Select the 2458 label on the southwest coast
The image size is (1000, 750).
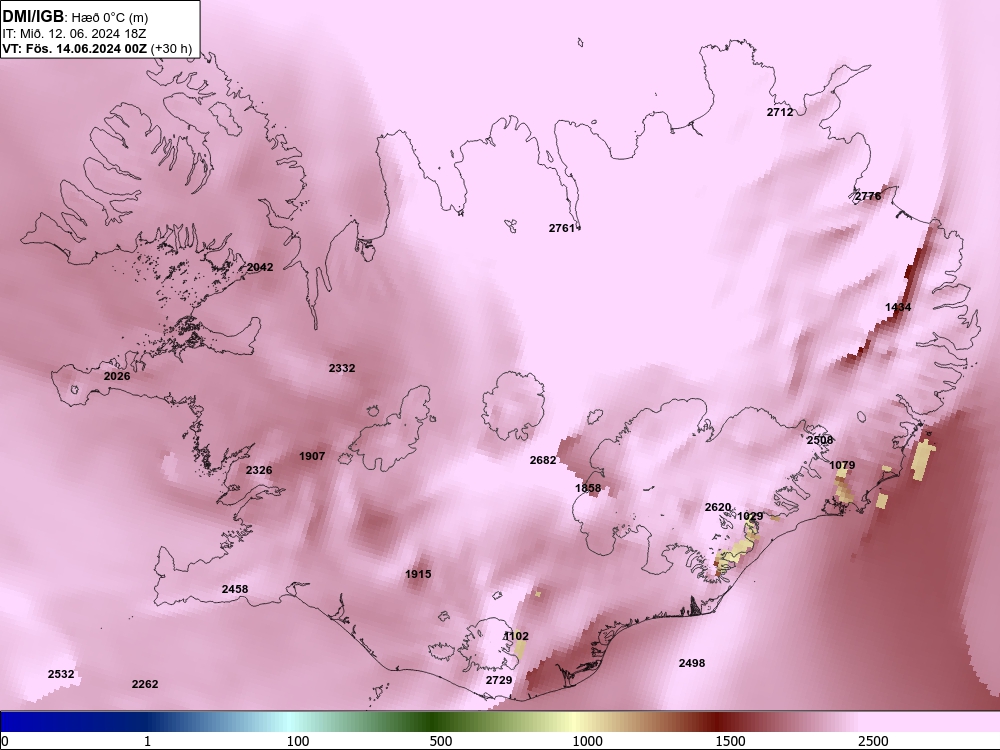pos(235,589)
